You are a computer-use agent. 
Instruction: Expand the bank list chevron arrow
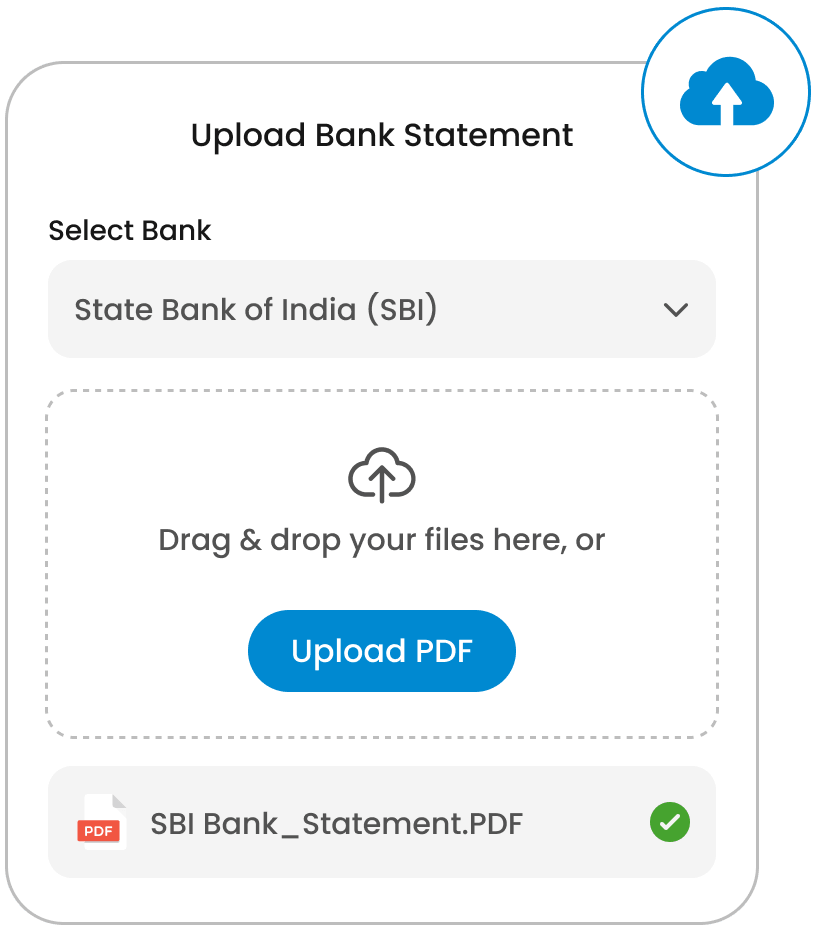pos(676,310)
